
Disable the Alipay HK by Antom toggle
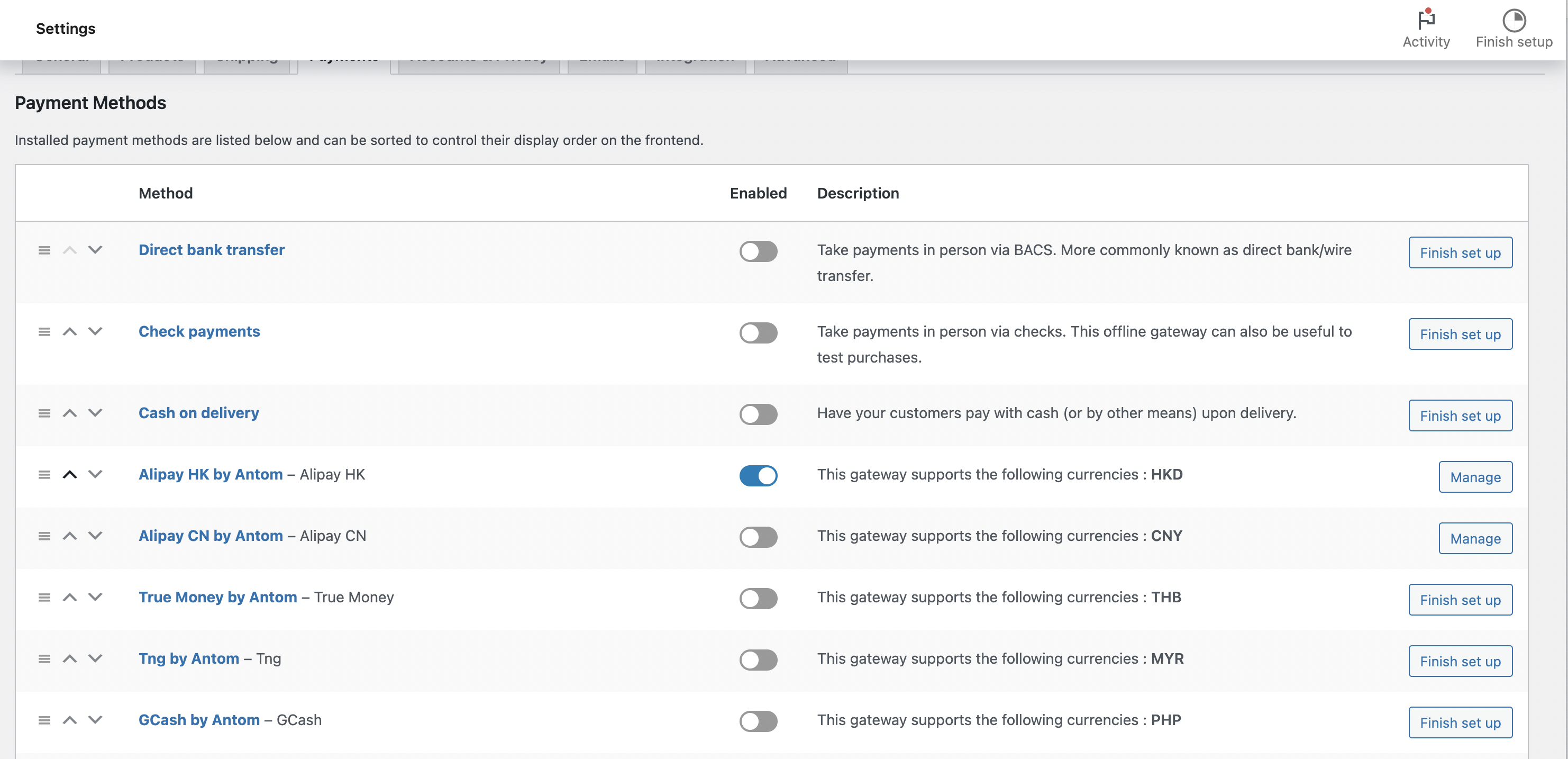tap(758, 476)
